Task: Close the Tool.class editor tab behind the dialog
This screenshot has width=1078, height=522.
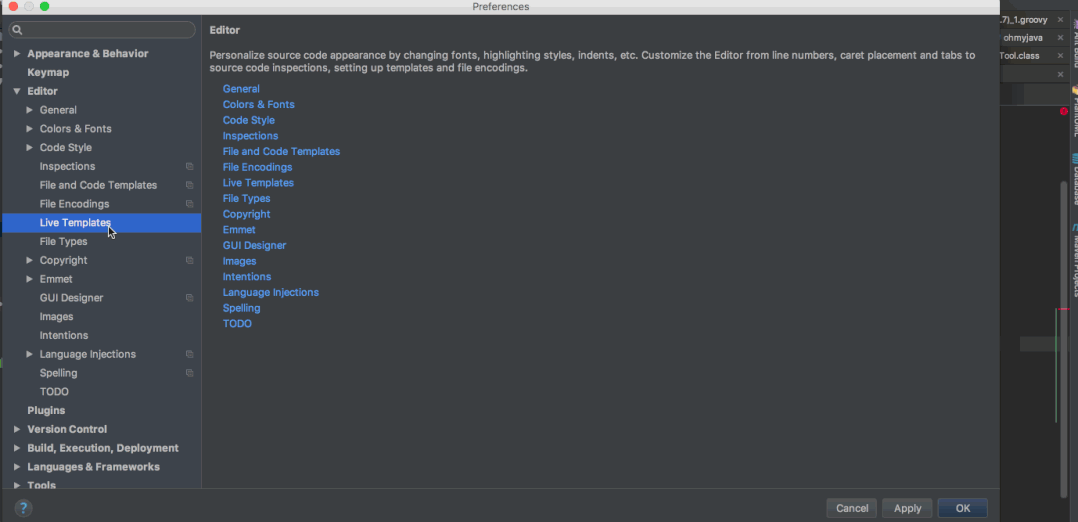Action: click(x=1060, y=56)
